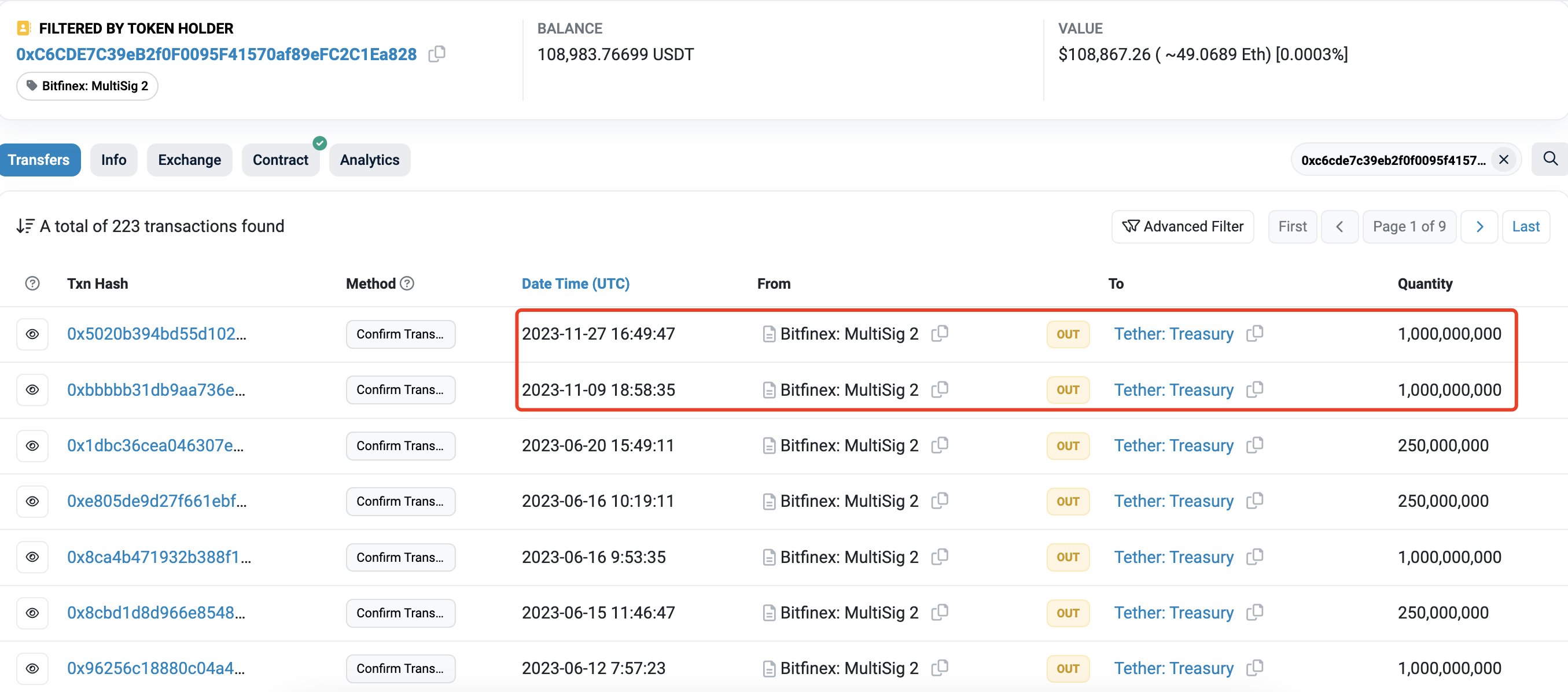Click OUT badge in 2023-06-15 row
Image resolution: width=1568 pixels, height=692 pixels.
1068,613
